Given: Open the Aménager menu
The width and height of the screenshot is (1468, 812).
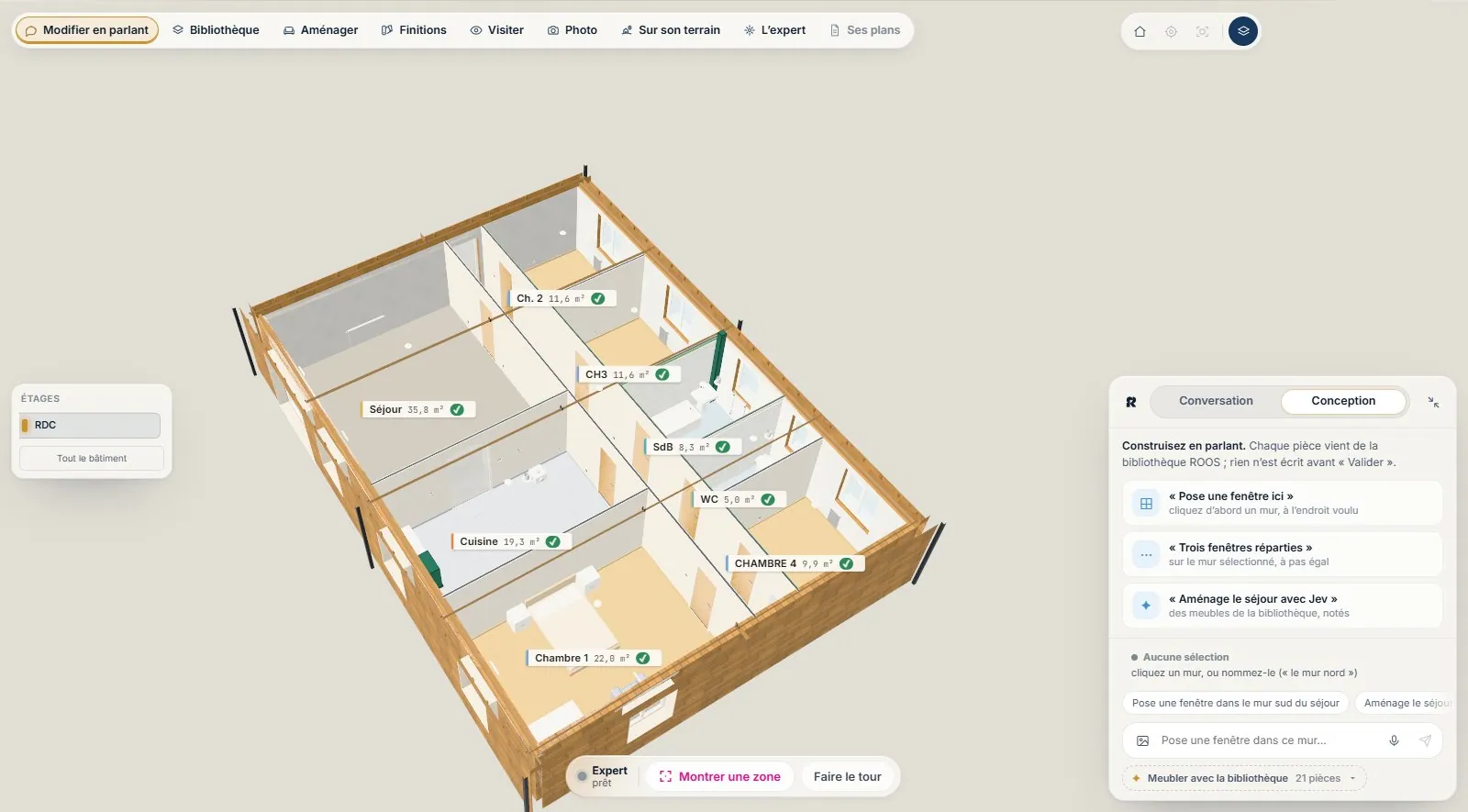Looking at the screenshot, I should (320, 30).
